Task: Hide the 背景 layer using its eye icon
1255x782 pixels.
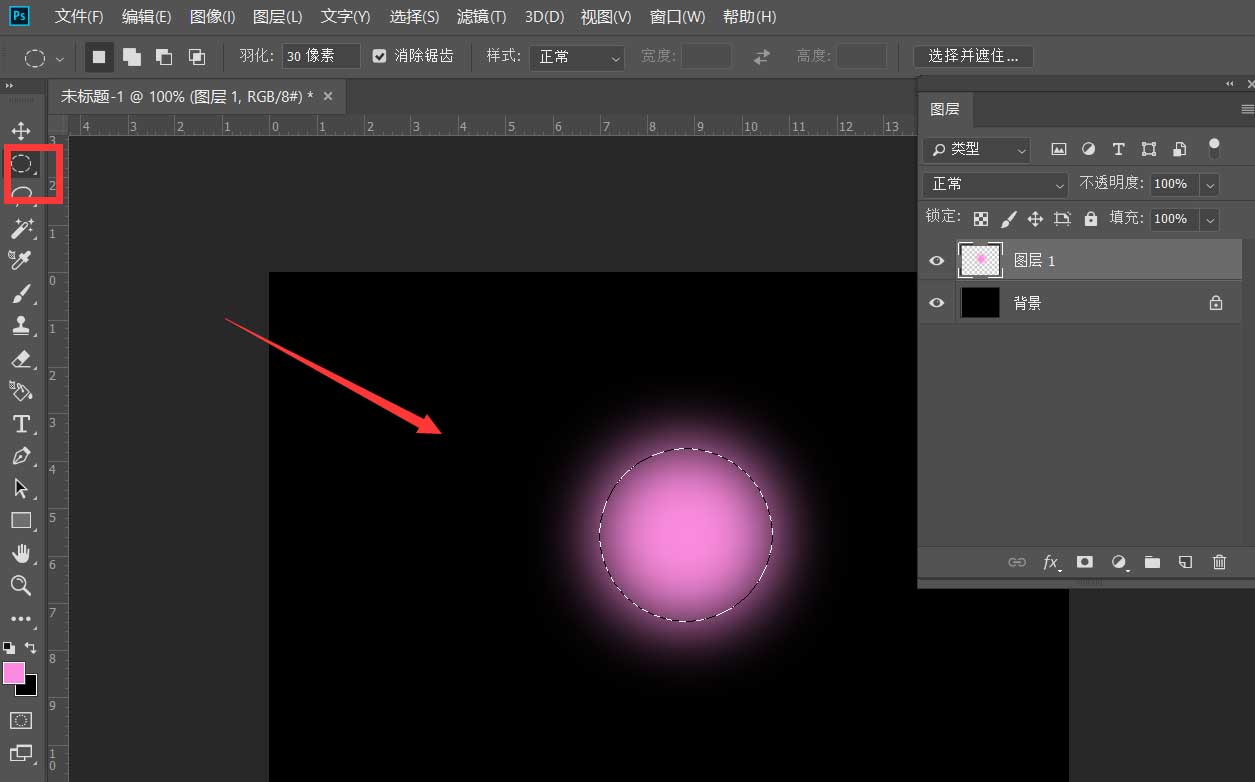Action: coord(936,303)
